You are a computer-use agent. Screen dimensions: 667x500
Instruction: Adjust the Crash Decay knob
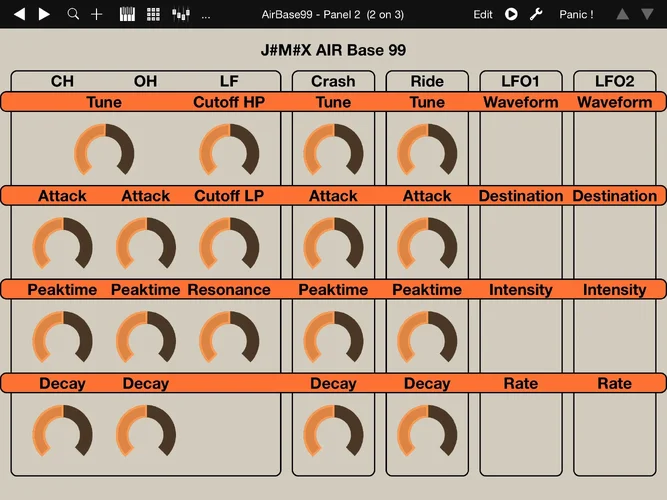pos(334,431)
